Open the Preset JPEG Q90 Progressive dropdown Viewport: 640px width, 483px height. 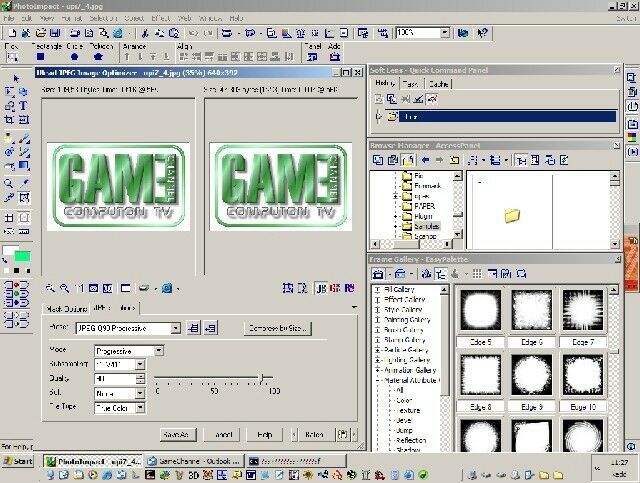[x=176, y=328]
